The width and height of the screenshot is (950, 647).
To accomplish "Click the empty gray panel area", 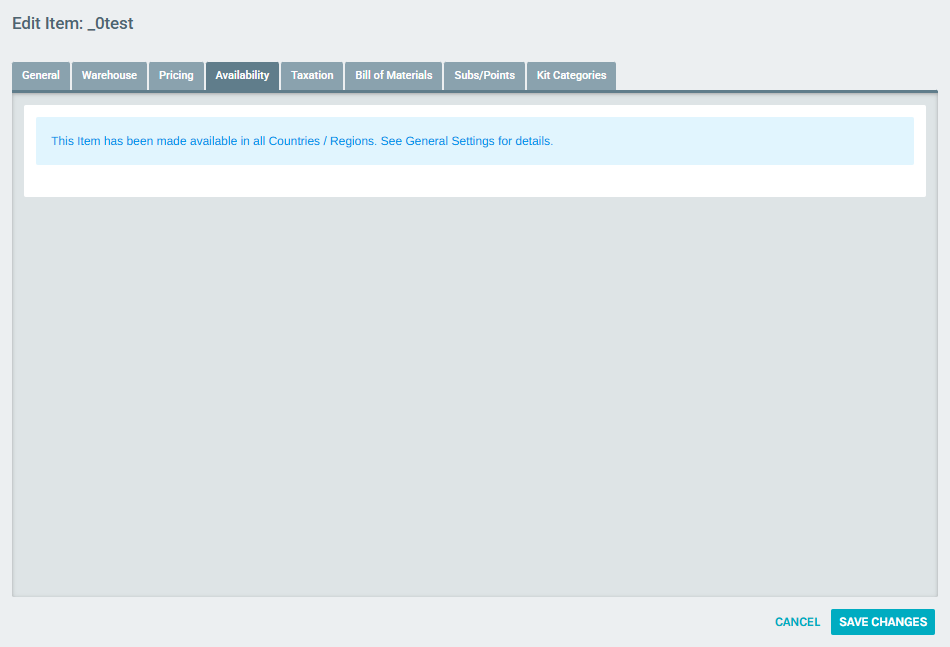I will pos(475,400).
